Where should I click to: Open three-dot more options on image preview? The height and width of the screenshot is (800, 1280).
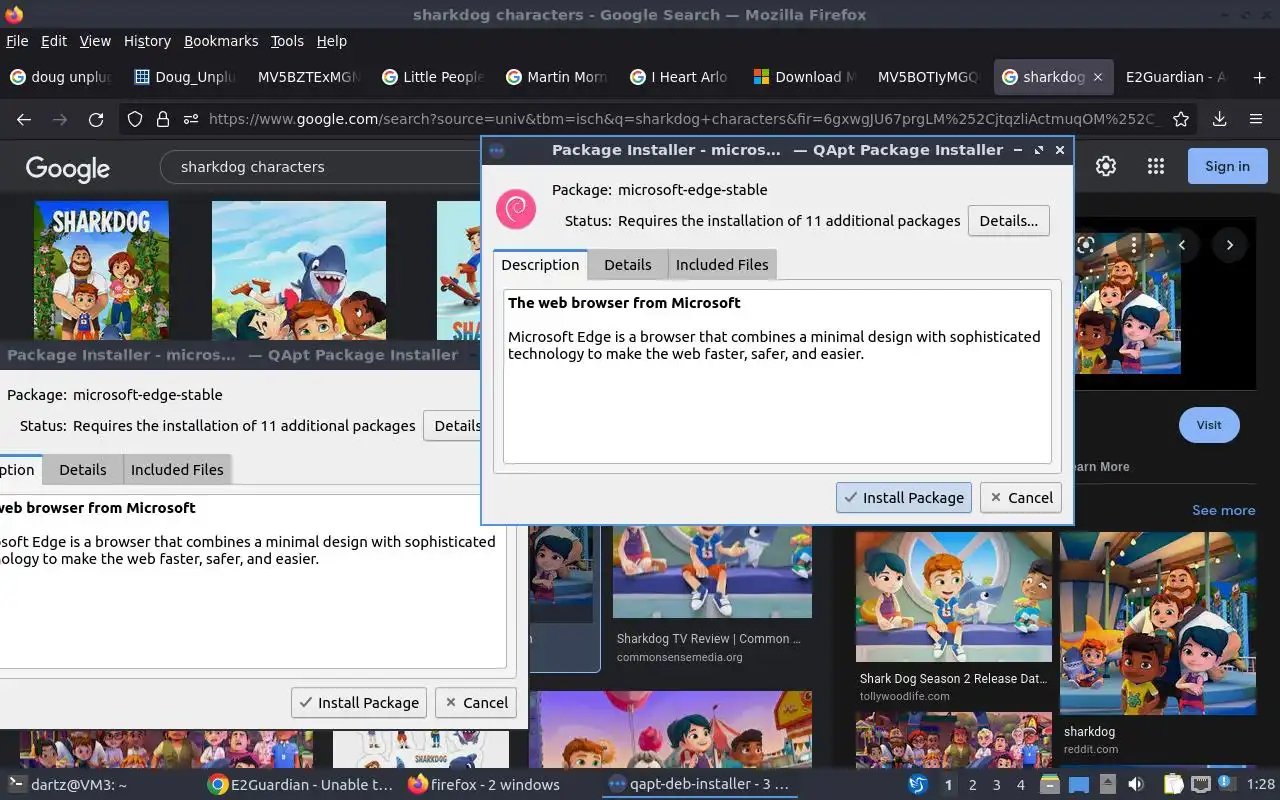click(x=1133, y=245)
